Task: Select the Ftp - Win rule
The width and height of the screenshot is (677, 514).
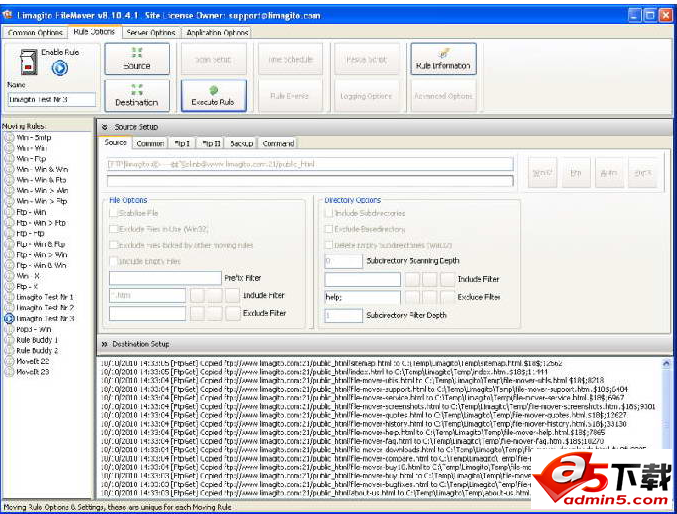Action: [31, 212]
